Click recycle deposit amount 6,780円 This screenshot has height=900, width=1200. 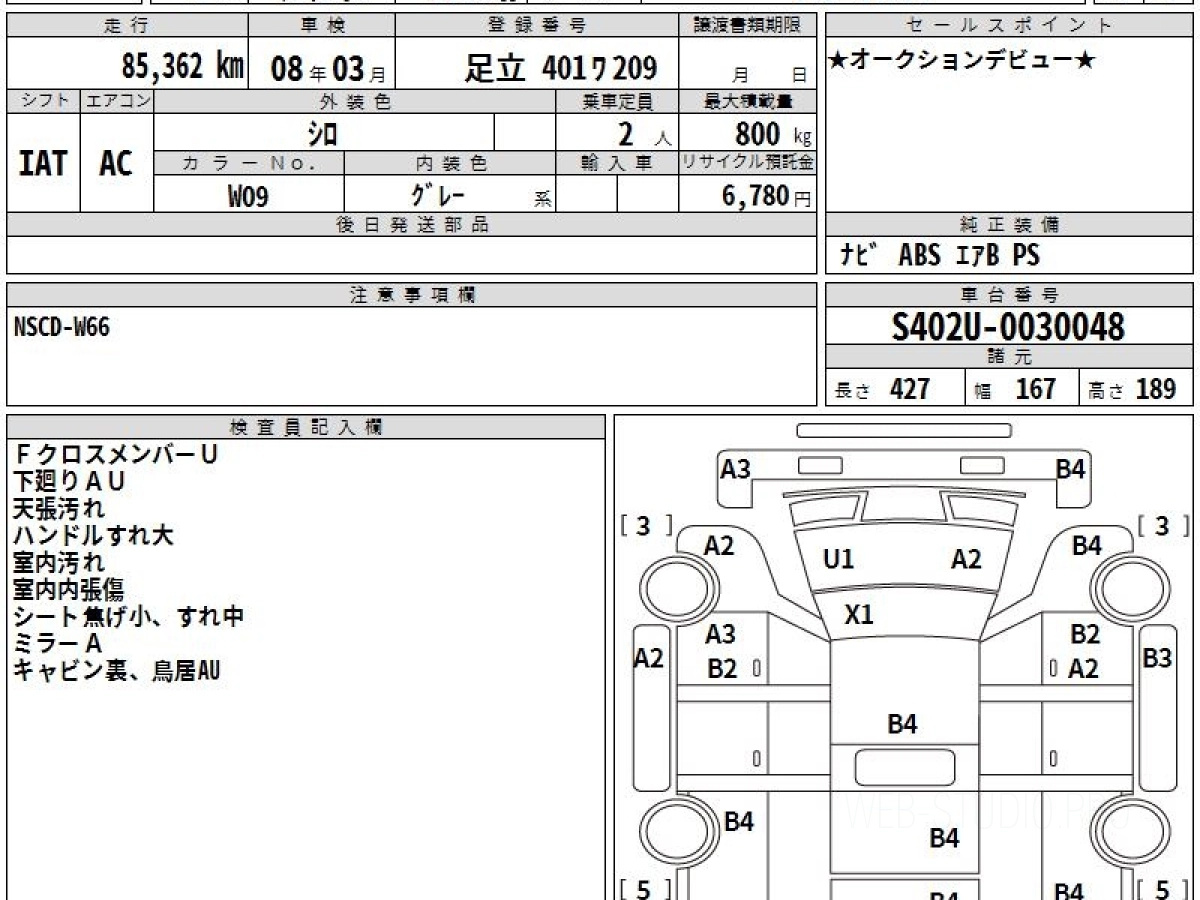[x=767, y=196]
